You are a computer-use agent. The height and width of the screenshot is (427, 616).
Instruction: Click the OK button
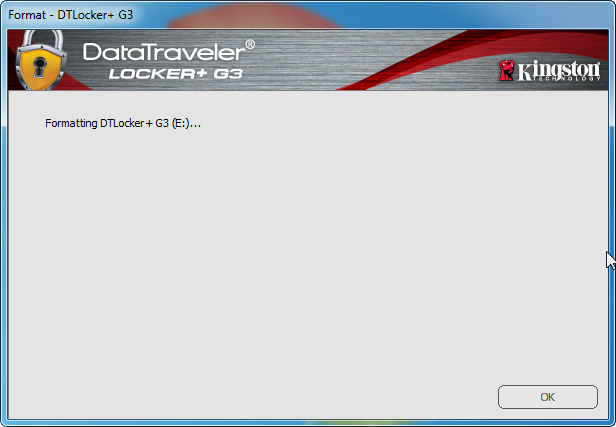(x=548, y=397)
